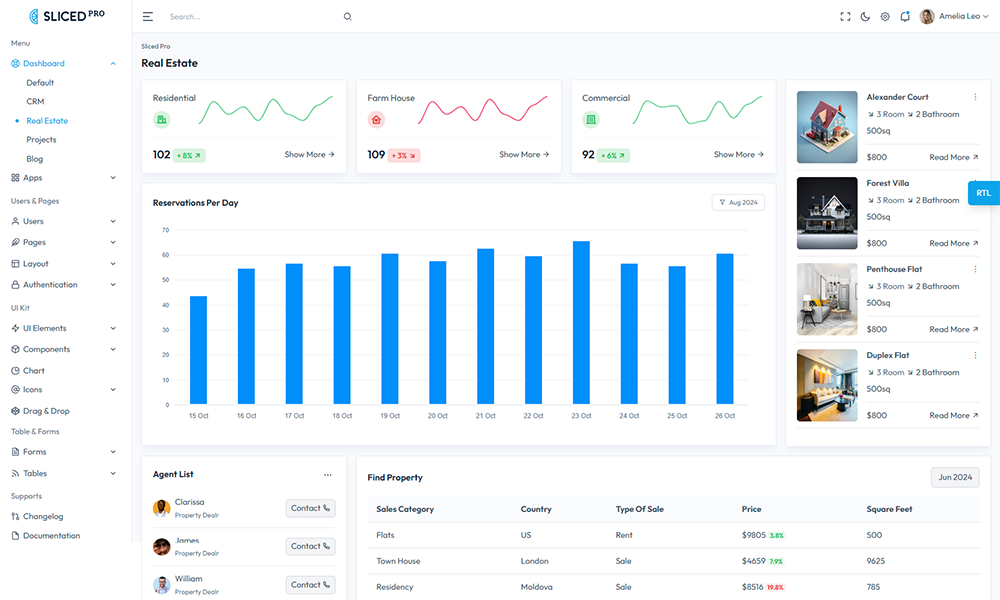Screen dimensions: 1000x600
Task: Click the fullscreen icon in the top bar
Action: coord(845,17)
